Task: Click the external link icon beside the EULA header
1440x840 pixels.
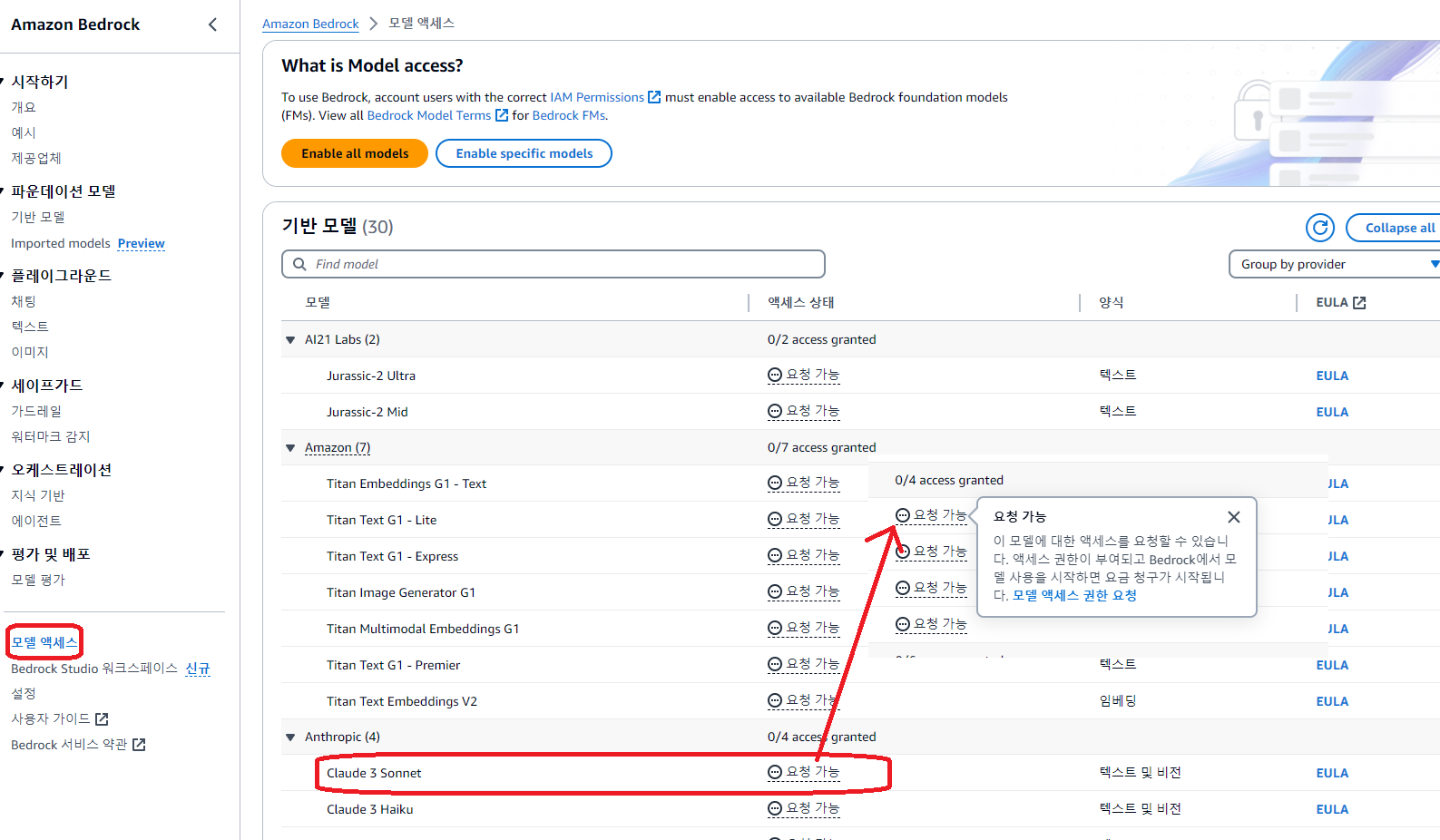Action: (x=1359, y=303)
